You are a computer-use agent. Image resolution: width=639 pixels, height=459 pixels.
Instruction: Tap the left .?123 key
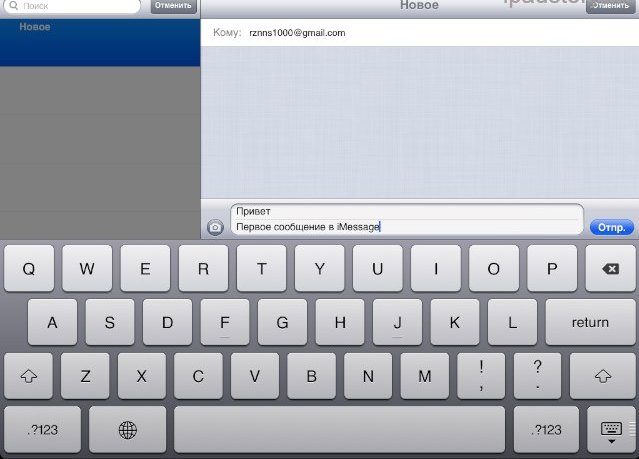point(42,430)
